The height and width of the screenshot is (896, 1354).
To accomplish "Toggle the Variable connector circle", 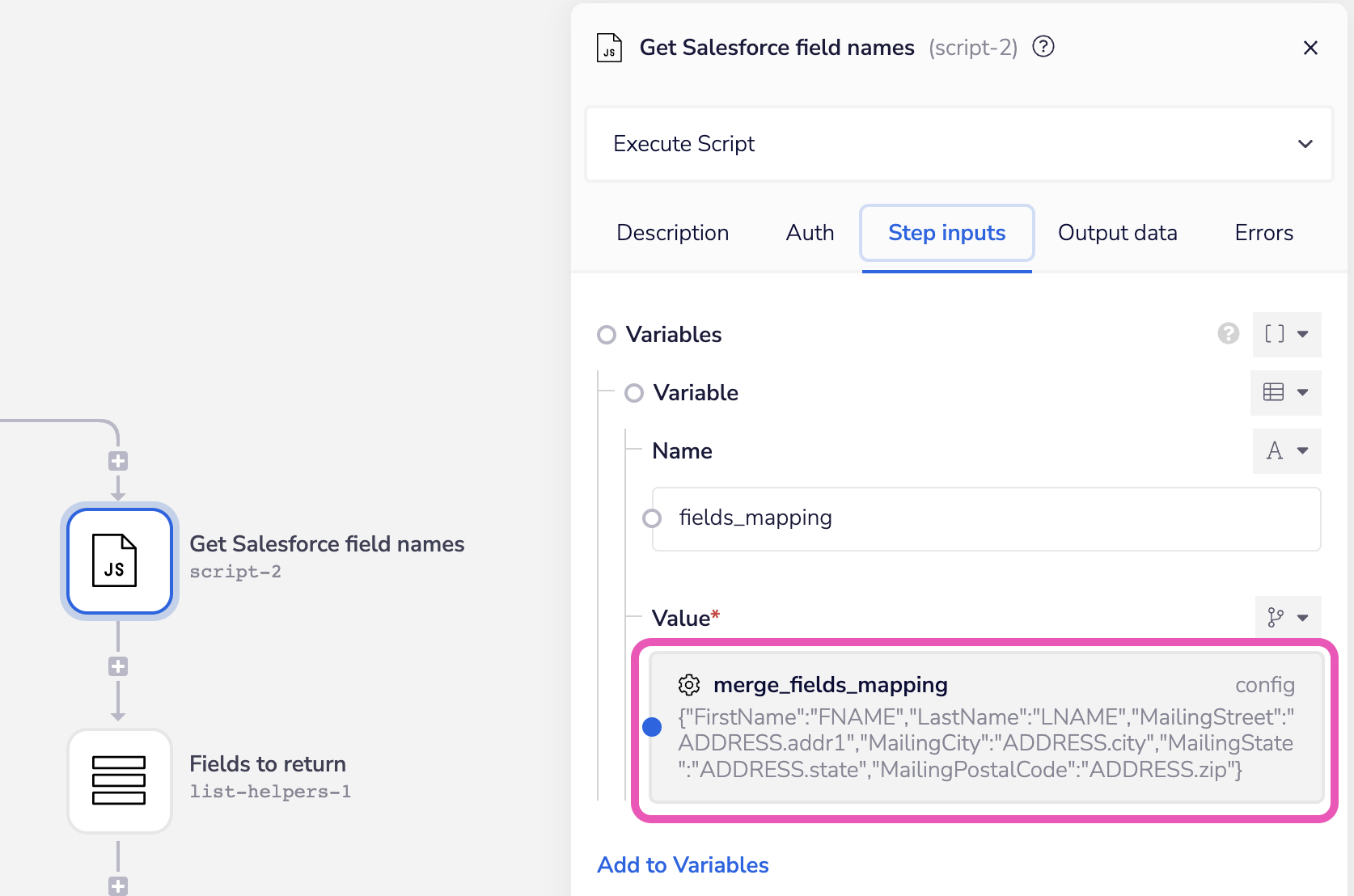I will pos(634,393).
